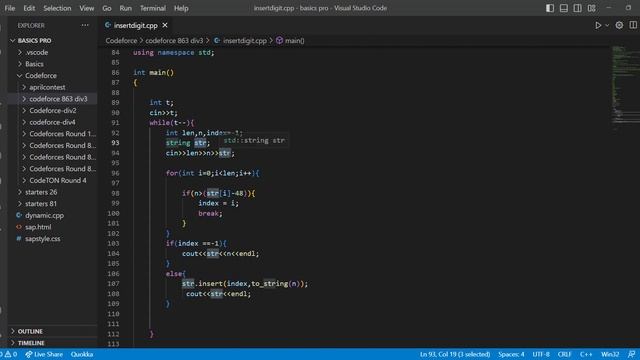Toggle secondary side bar layout icon
This screenshot has width=640, height=360.
(x=578, y=8)
